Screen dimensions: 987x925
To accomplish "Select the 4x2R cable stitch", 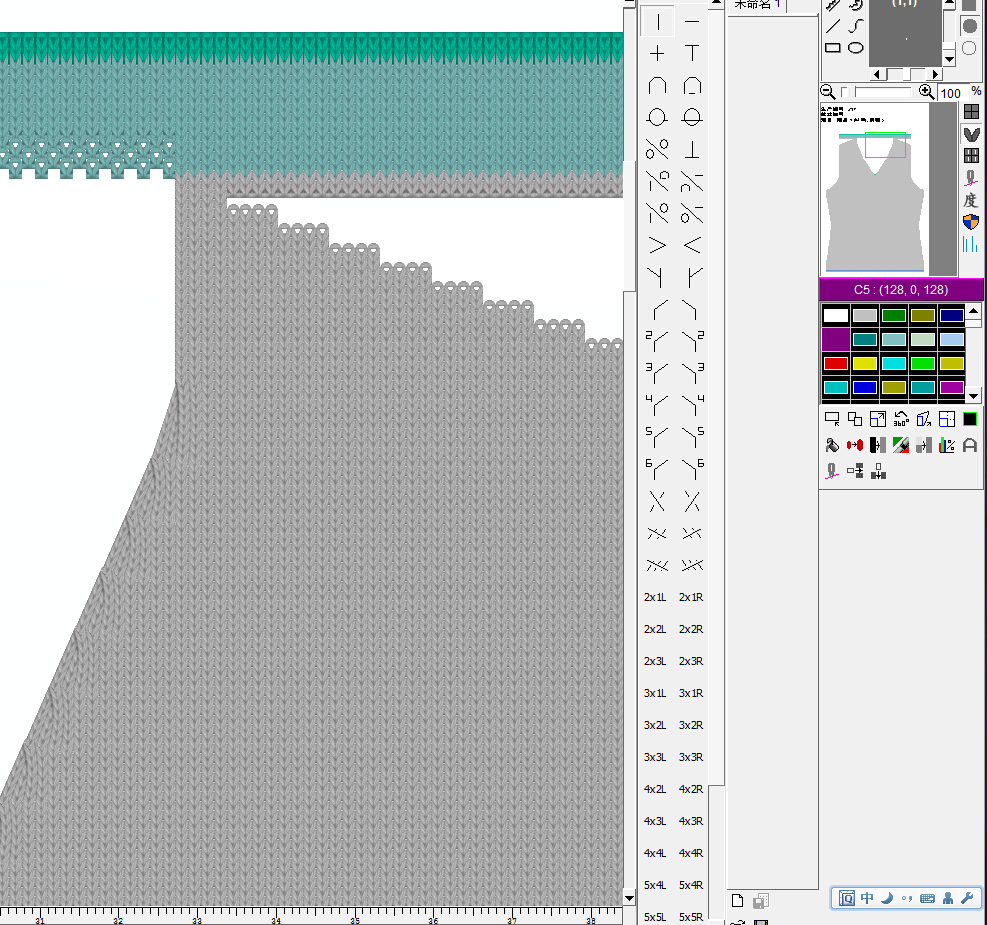I will 691,789.
